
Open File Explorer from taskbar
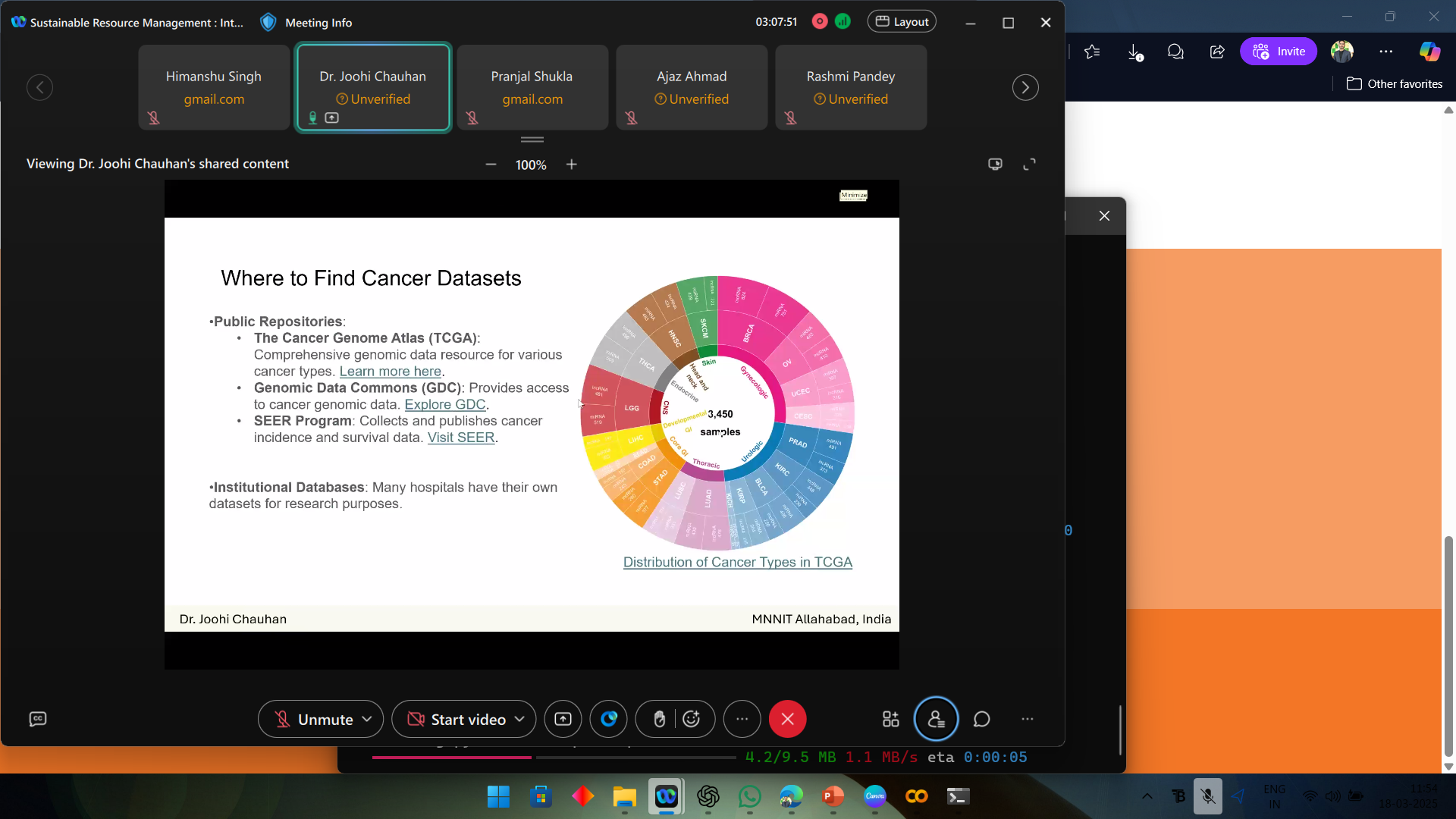point(624,796)
